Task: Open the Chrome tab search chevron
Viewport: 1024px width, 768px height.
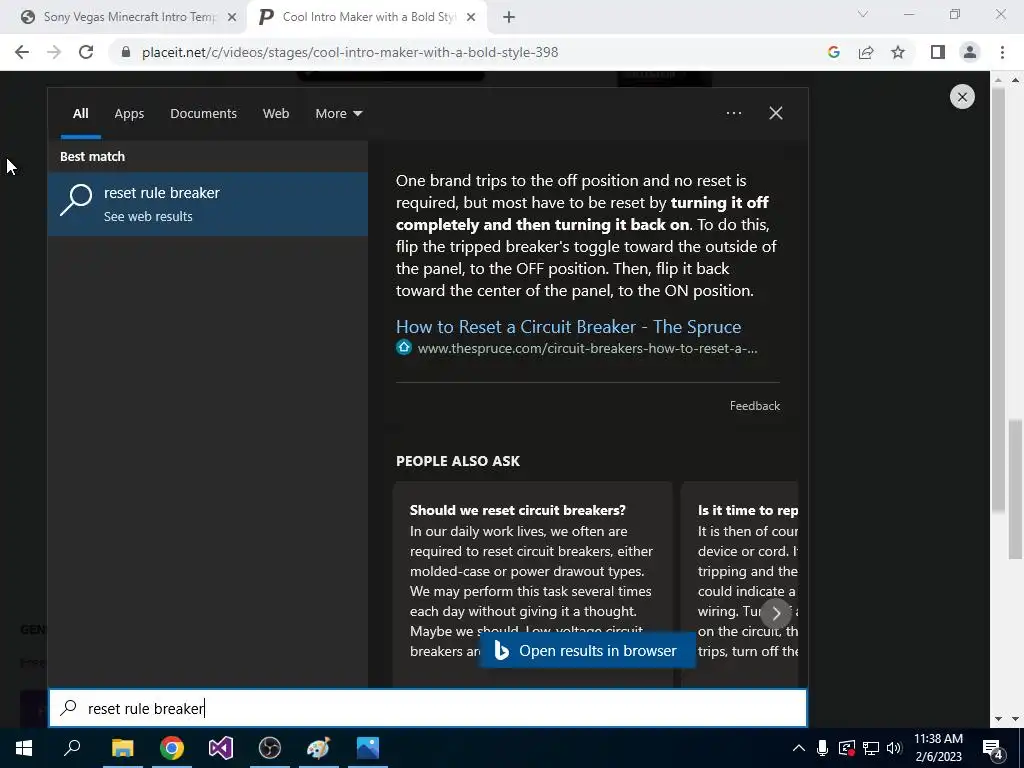Action: coord(863,14)
